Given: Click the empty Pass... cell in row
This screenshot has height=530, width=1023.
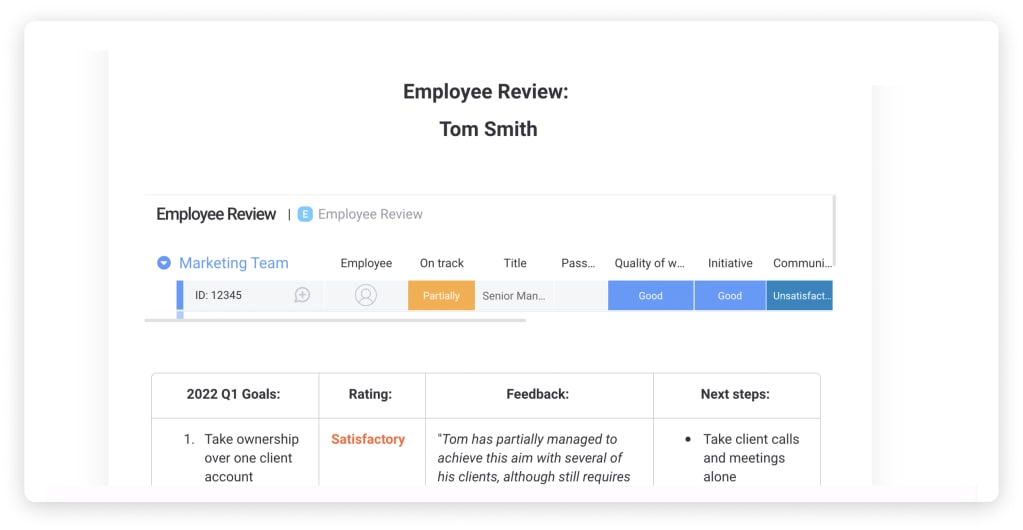Looking at the screenshot, I should coord(581,296).
